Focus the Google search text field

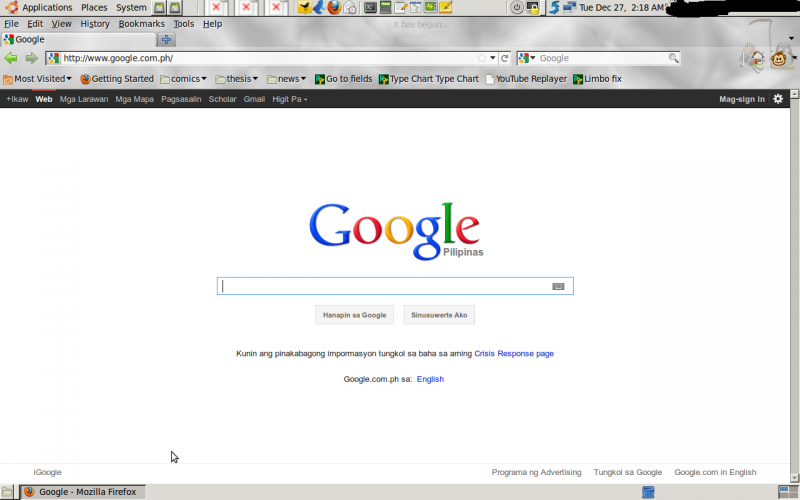(x=385, y=286)
